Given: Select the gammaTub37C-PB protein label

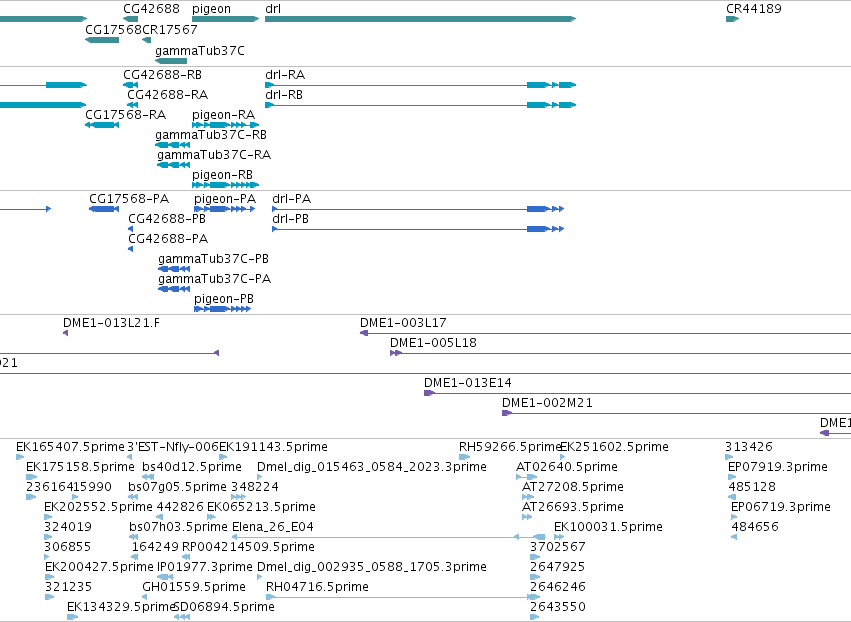Looking at the screenshot, I should [x=213, y=259].
